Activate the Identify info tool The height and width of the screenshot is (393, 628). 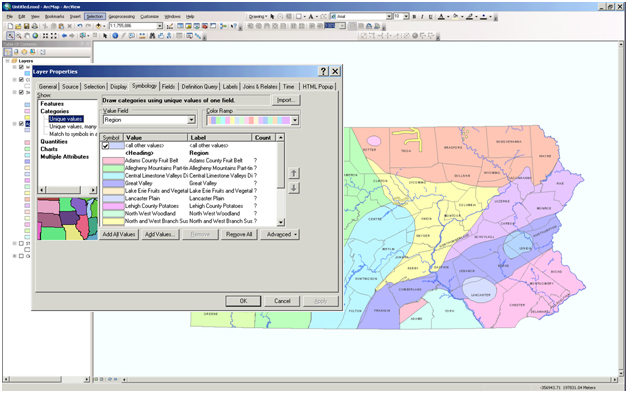tap(115, 36)
